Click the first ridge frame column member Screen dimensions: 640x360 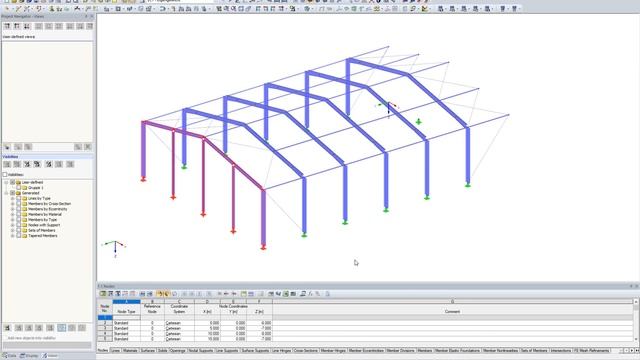point(203,176)
